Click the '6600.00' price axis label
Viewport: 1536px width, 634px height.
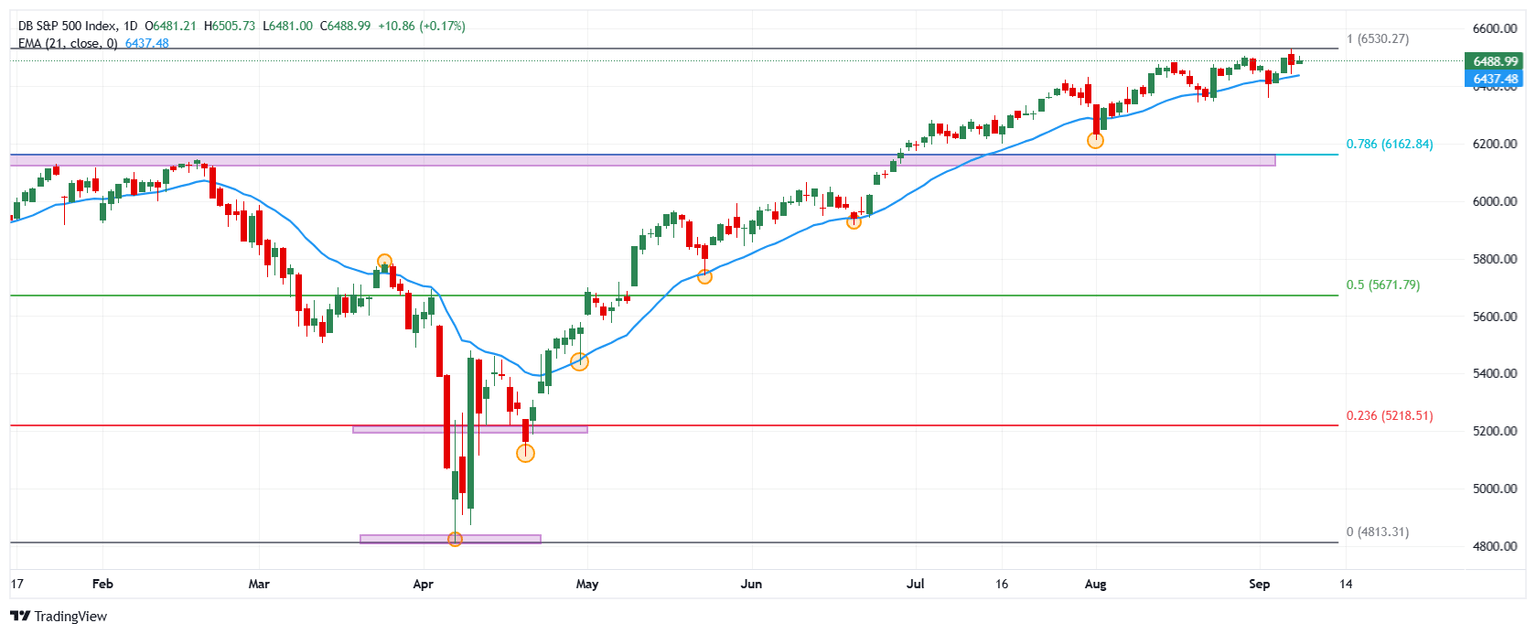[1493, 29]
